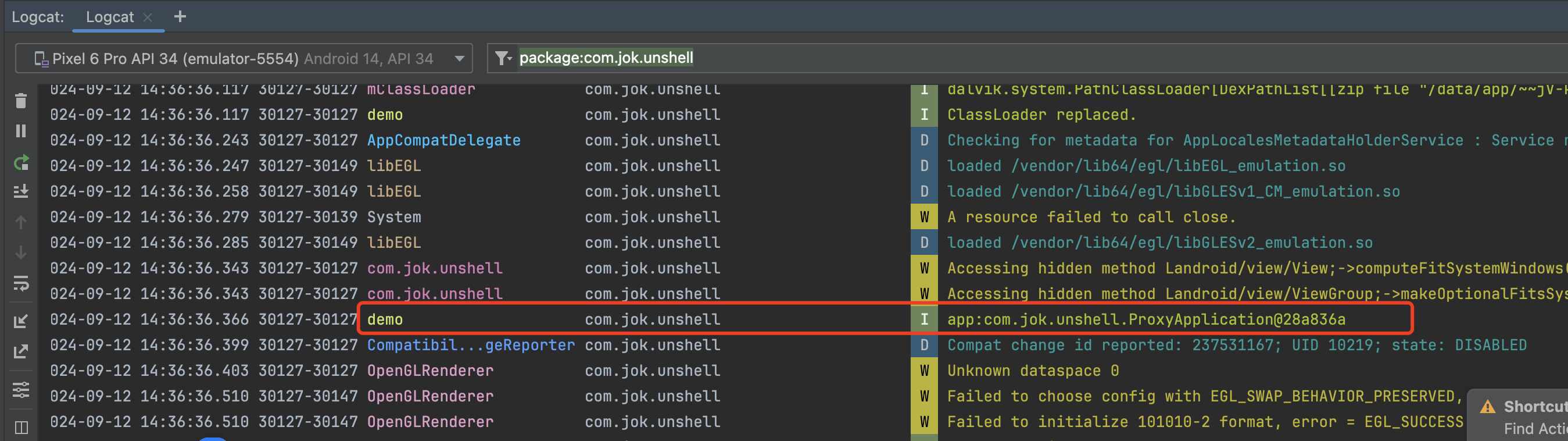This screenshot has height=441, width=1568.
Task: Restart logcat using the green arrow icon
Action: [x=21, y=163]
